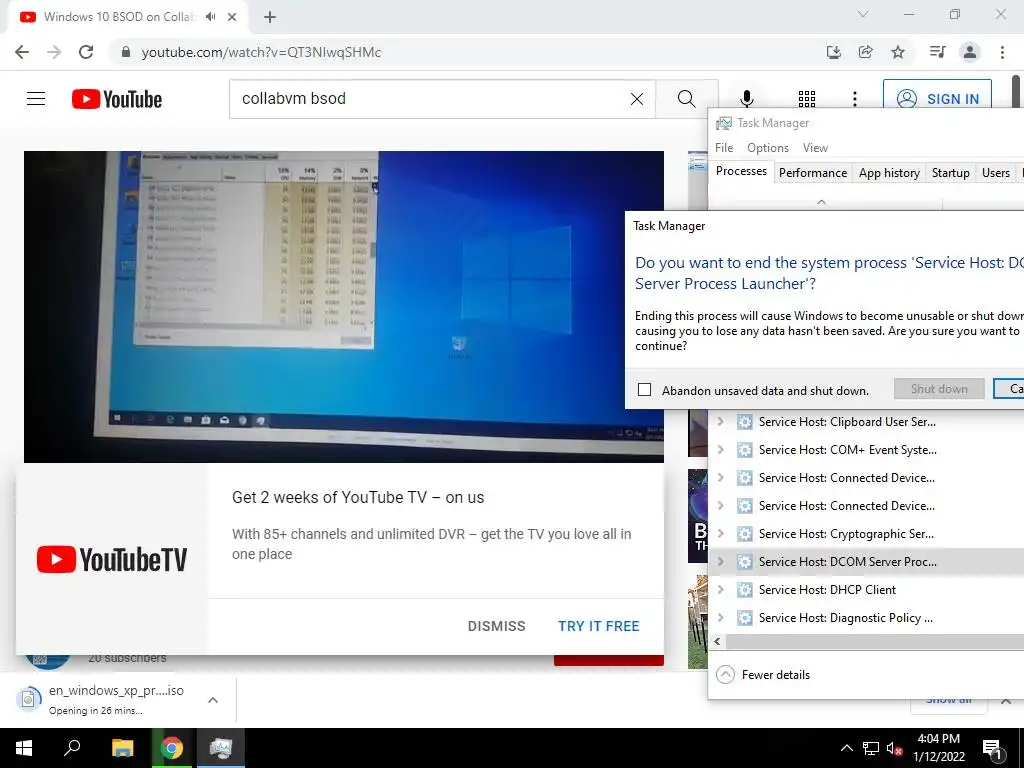The height and width of the screenshot is (768, 1024).
Task: Go forward in Chrome
Action: [x=54, y=52]
